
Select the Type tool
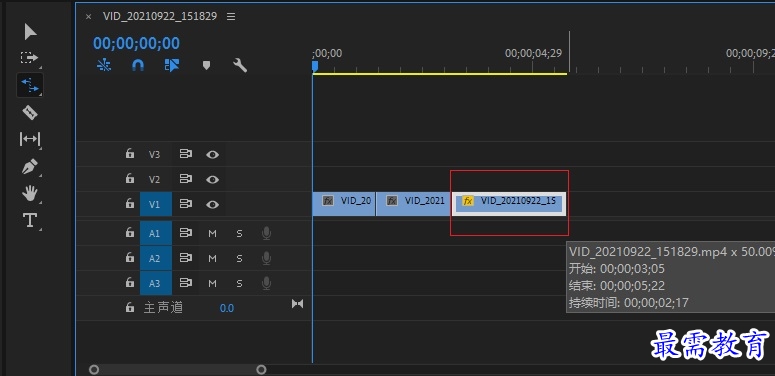coord(30,220)
